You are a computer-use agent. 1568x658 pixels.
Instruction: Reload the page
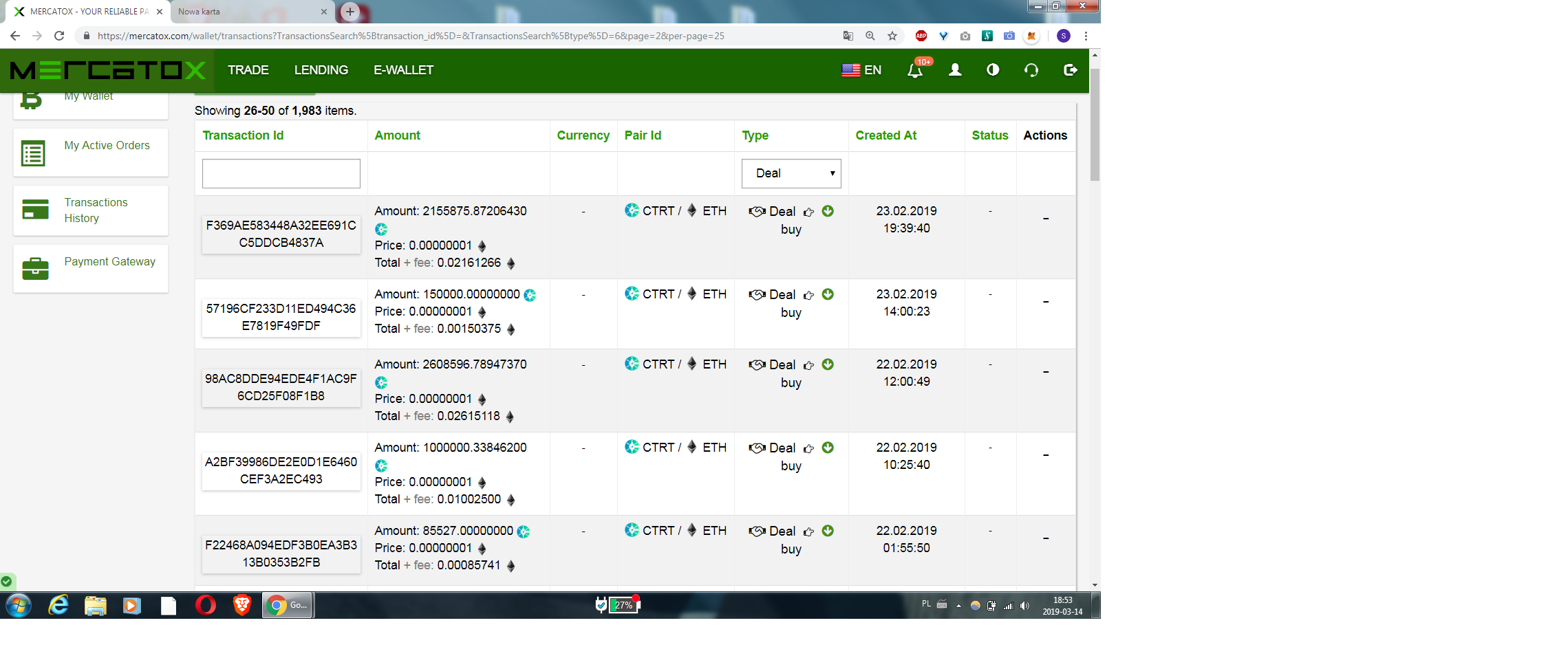[x=59, y=36]
